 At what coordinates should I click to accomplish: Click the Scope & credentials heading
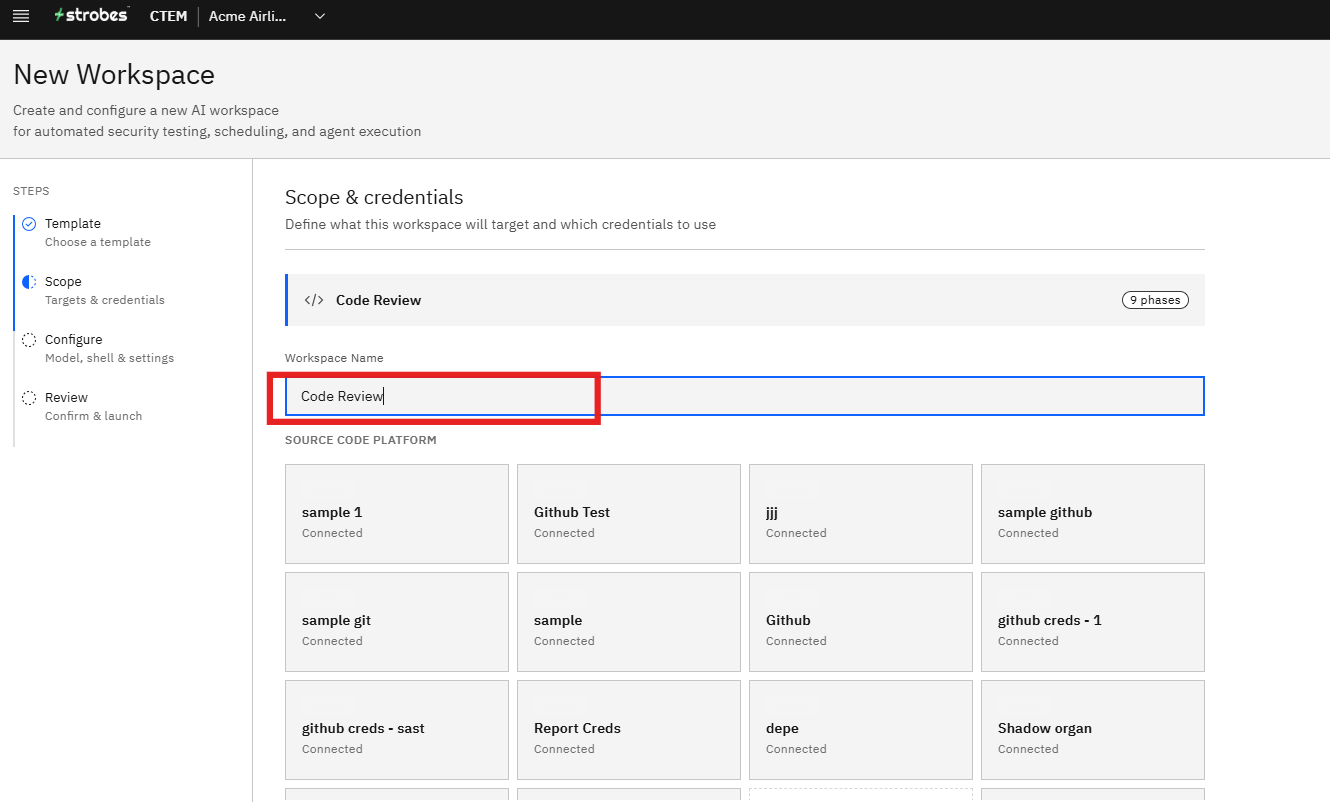pos(374,197)
